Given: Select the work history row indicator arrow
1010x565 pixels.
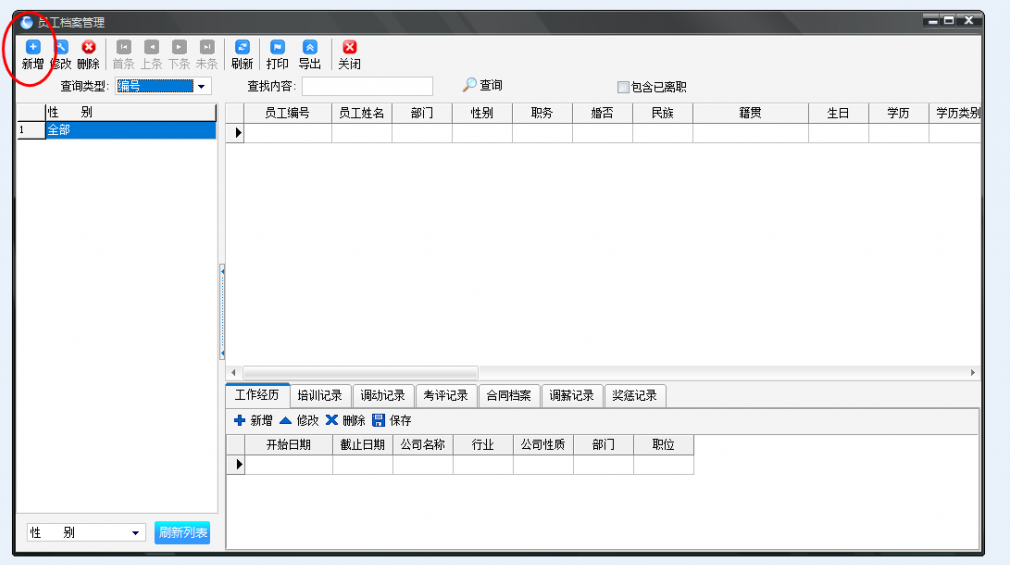Looking at the screenshot, I should 238,464.
